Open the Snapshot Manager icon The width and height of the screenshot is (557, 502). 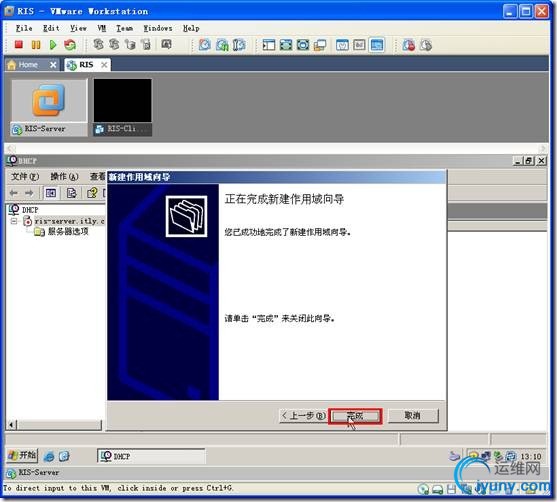[x=239, y=45]
